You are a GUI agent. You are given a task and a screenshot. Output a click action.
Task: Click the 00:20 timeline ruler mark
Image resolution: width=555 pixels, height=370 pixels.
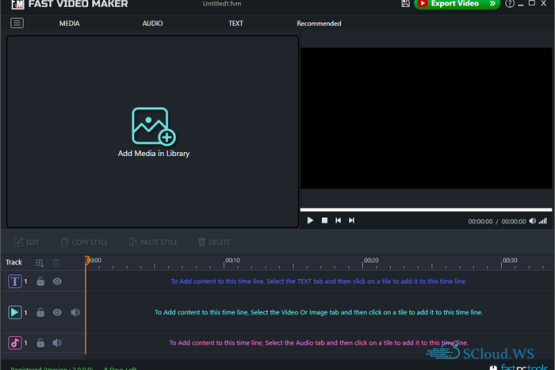point(371,260)
